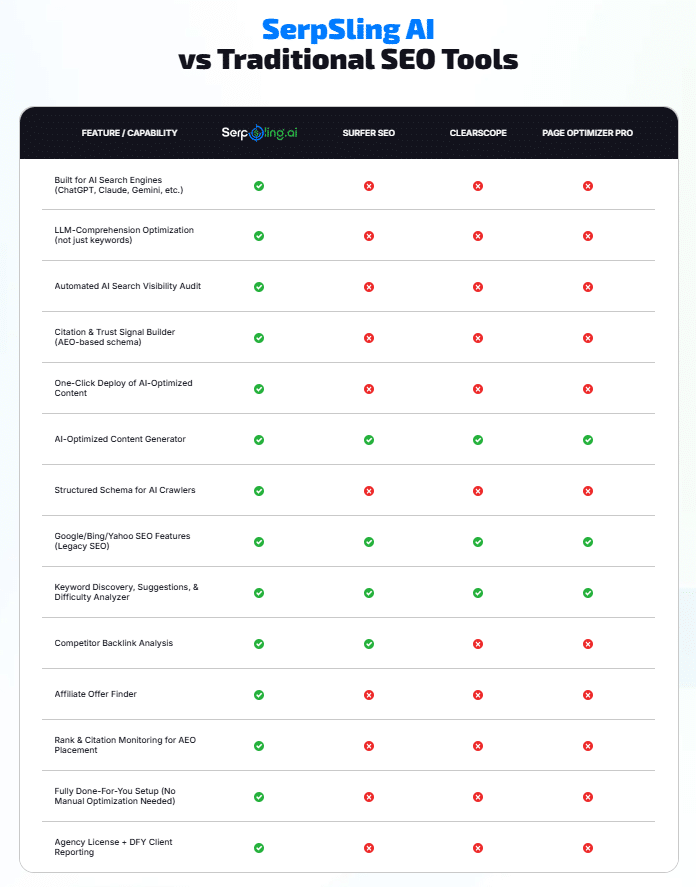Screen dimensions: 696x887
Task: Click Surfer SEO red X for Affiliate Offer Finder
Action: point(369,694)
